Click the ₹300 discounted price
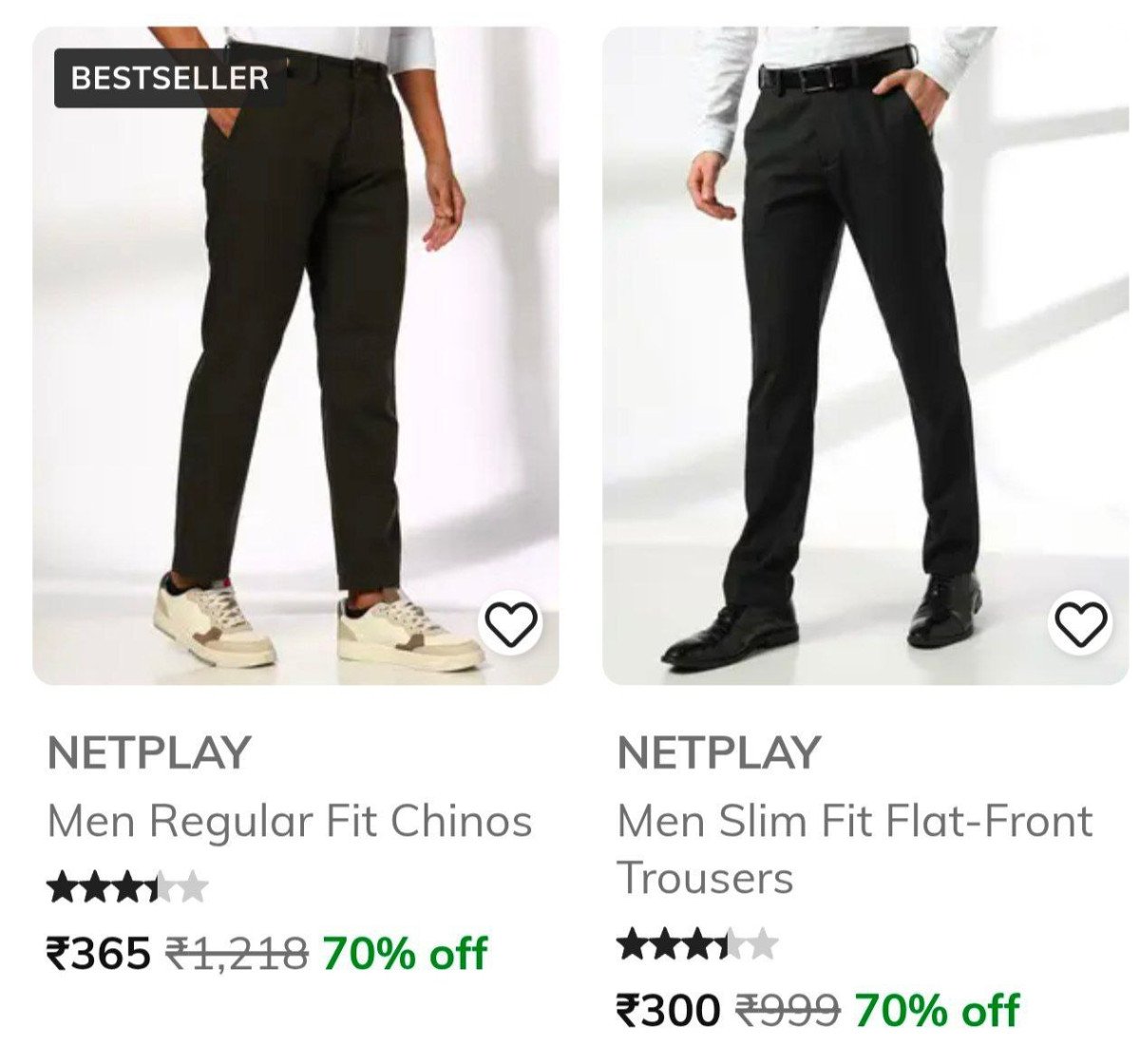 pos(669,1010)
